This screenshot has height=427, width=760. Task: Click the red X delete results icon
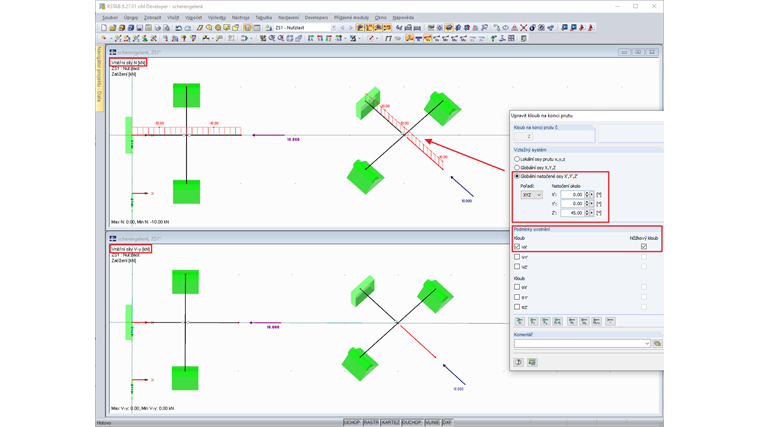[x=523, y=28]
